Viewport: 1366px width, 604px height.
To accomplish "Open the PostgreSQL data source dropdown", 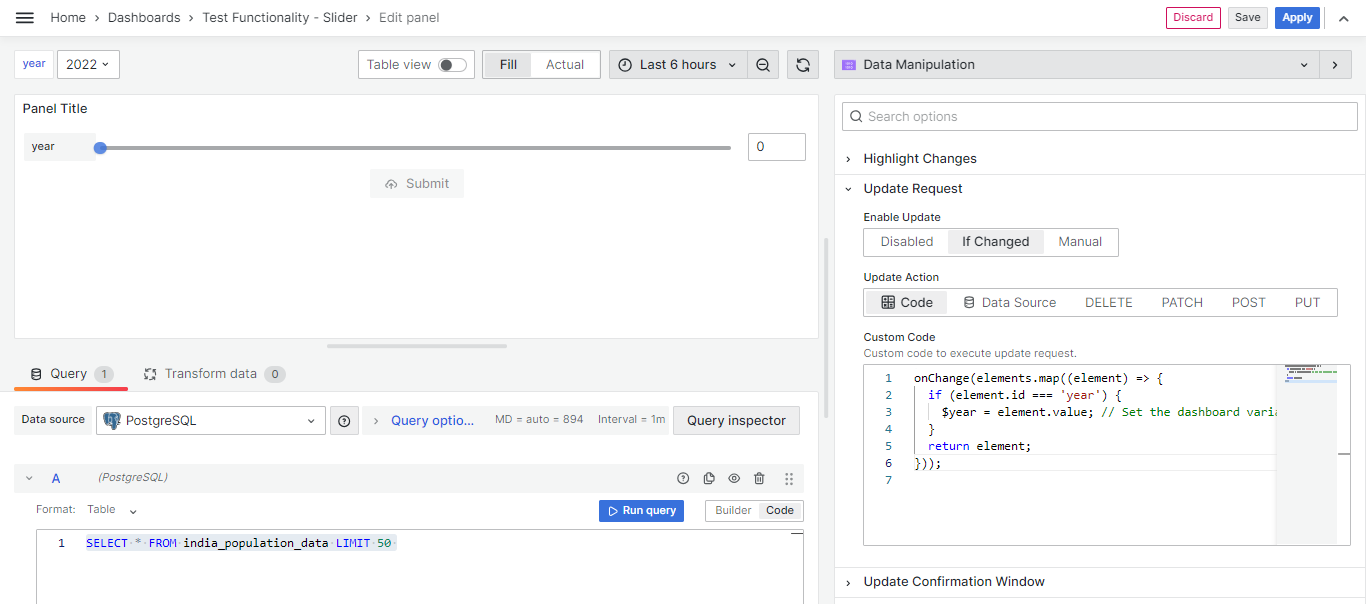I will 211,421.
